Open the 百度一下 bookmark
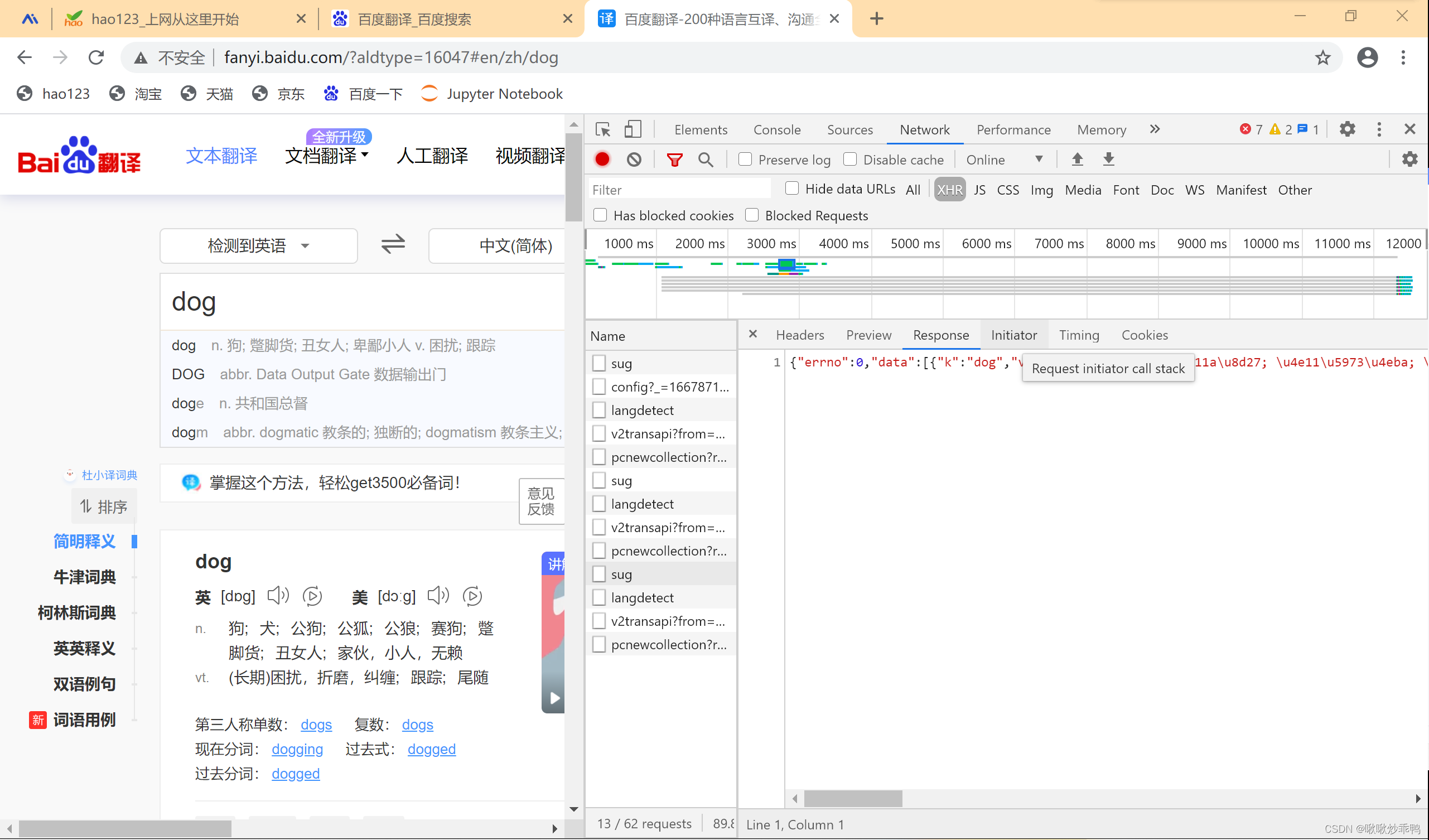Screen dimensions: 1429x840 [364, 94]
